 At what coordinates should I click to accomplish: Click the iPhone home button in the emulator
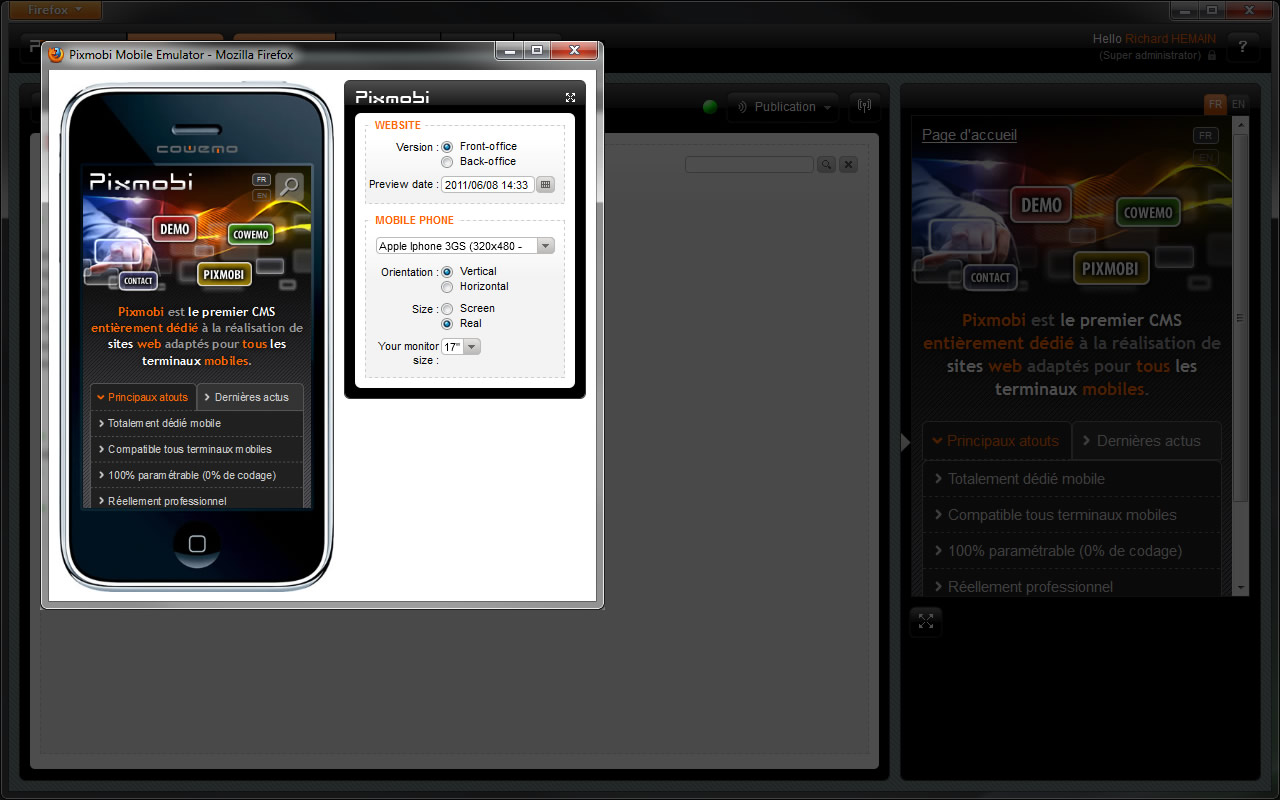[x=197, y=543]
